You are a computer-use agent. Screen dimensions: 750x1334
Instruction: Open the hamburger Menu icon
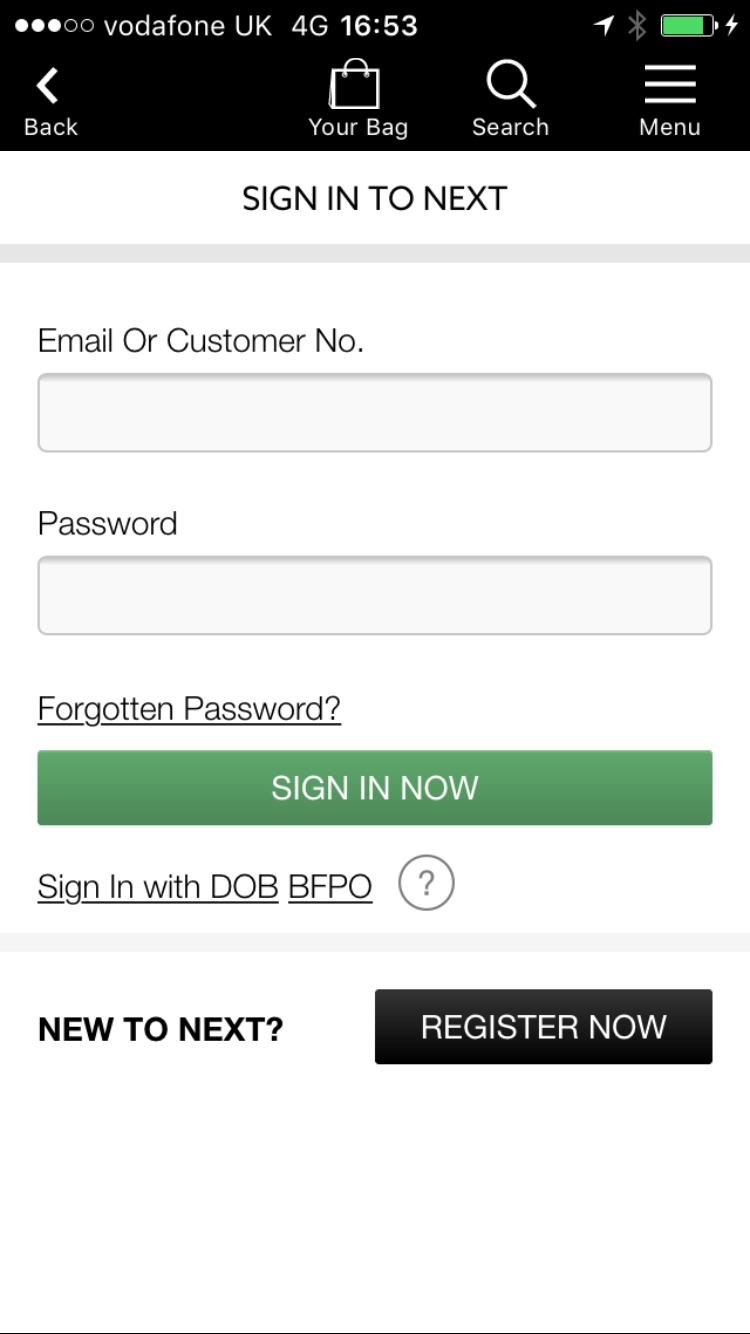coord(669,85)
